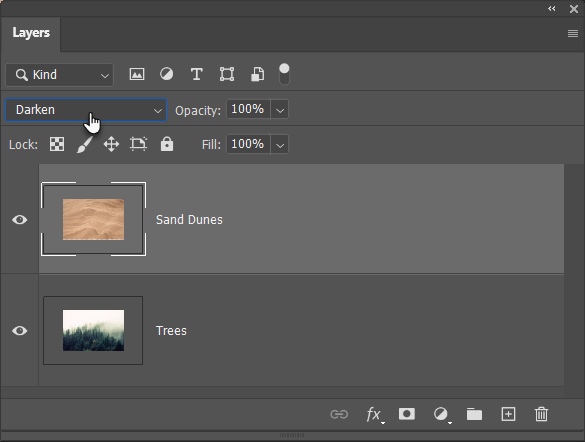
Task: Add a new layer with plus icon
Action: point(509,414)
